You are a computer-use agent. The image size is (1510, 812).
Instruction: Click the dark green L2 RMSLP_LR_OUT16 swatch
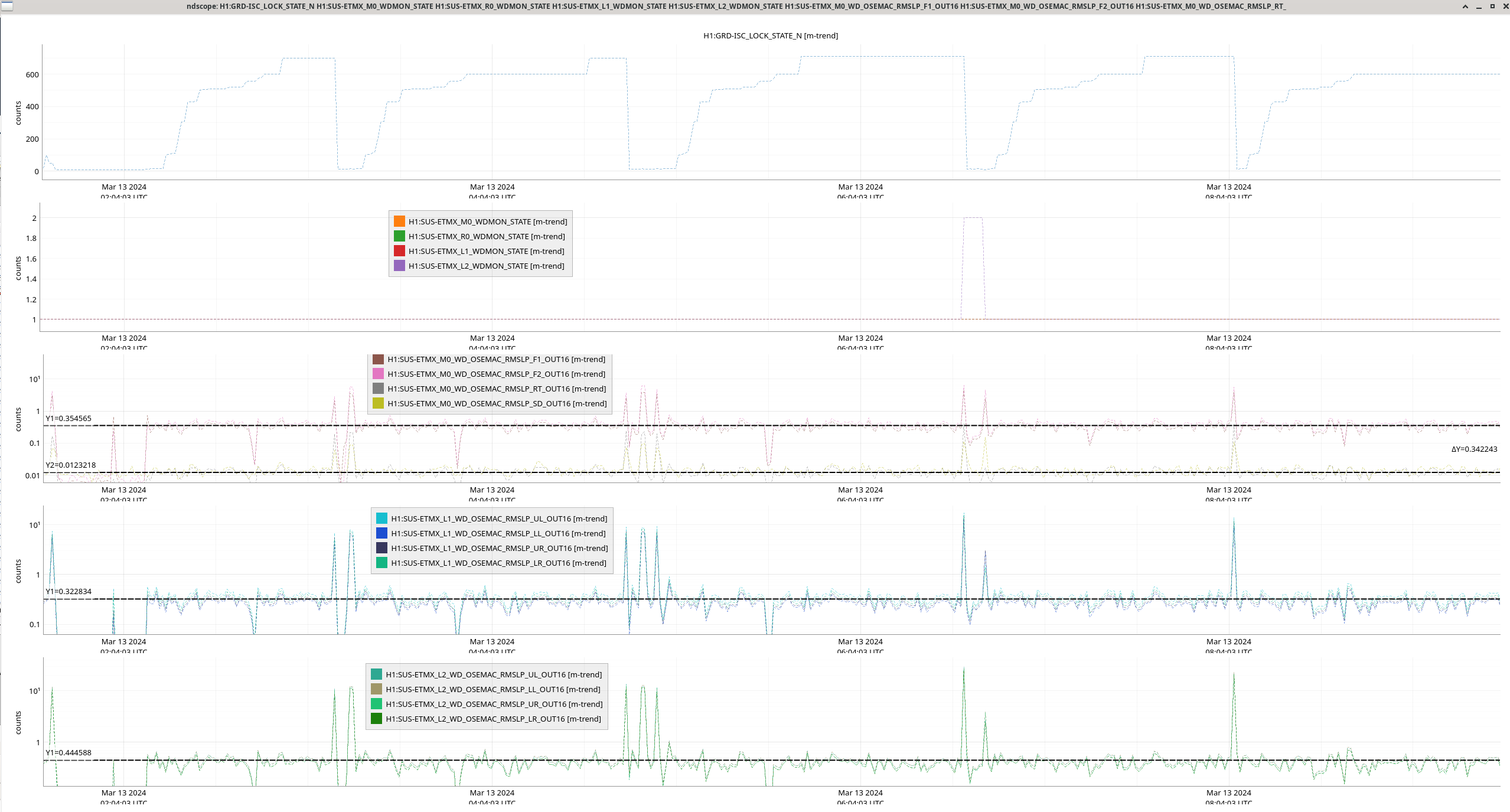376,719
